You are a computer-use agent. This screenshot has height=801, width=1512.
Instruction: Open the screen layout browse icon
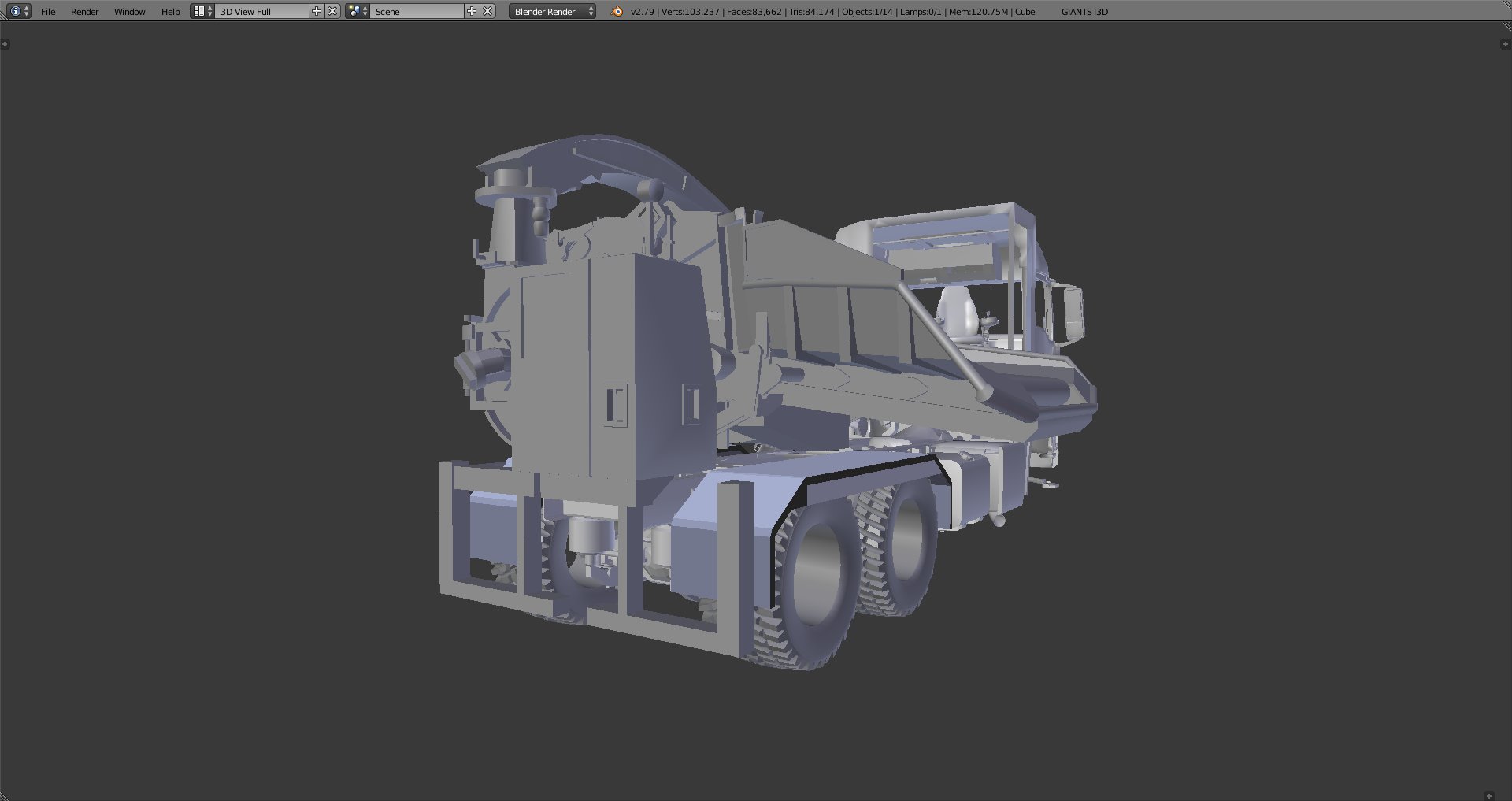(x=202, y=11)
